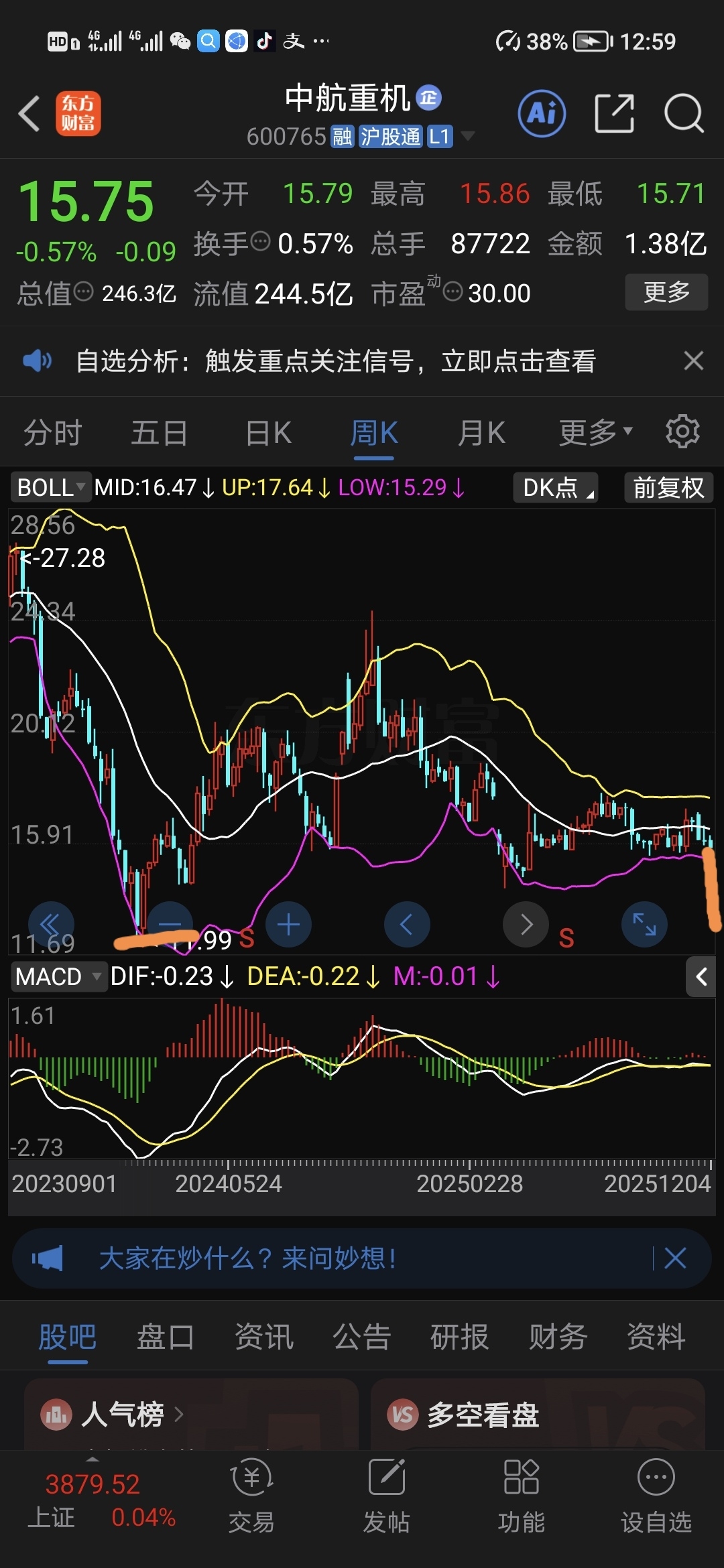The width and height of the screenshot is (724, 1568).
Task: Open the 资讯 tab
Action: coord(264,1337)
